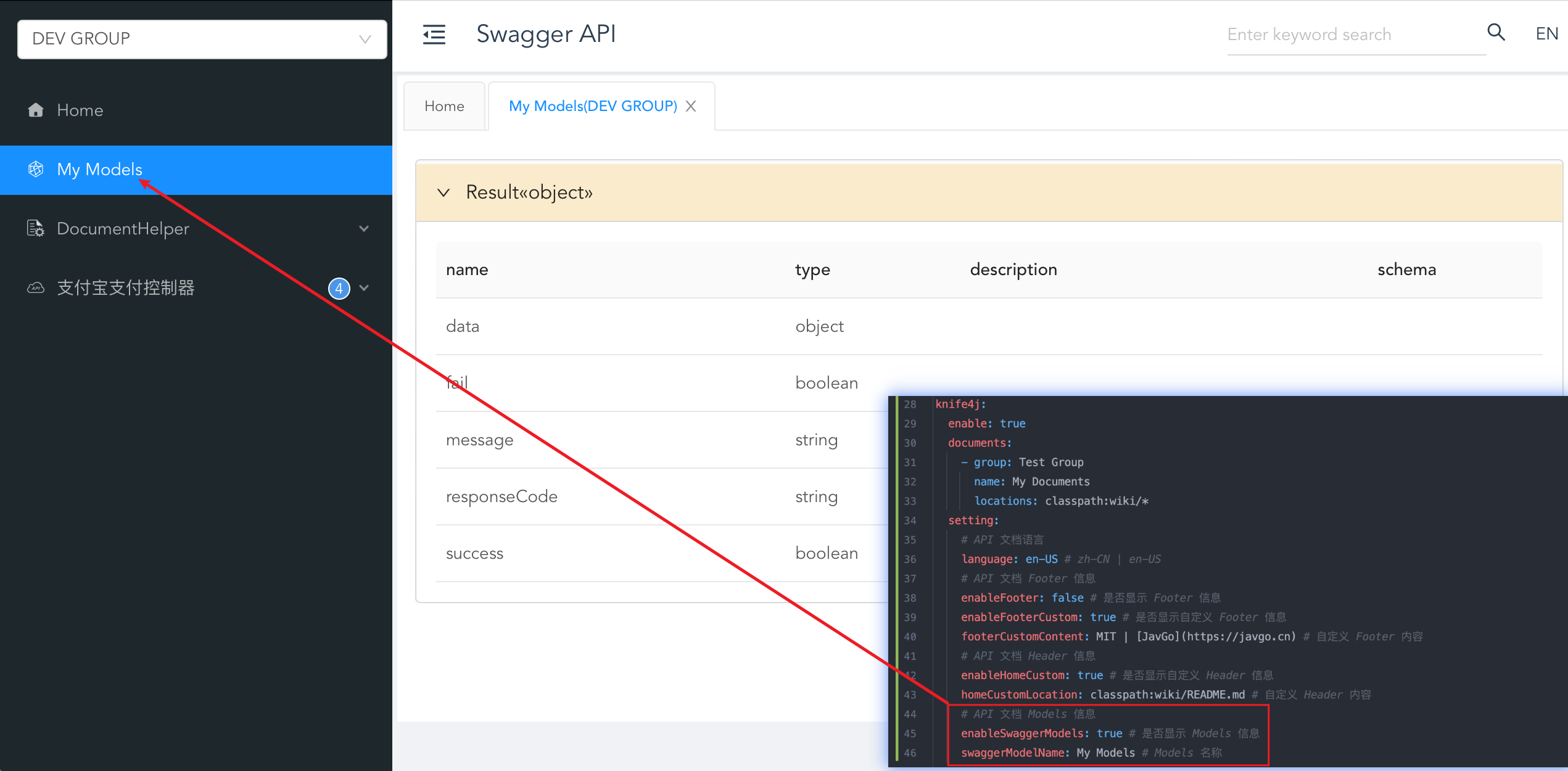Click the chevron inside Result«object» header
The image size is (1568, 771).
click(x=444, y=192)
